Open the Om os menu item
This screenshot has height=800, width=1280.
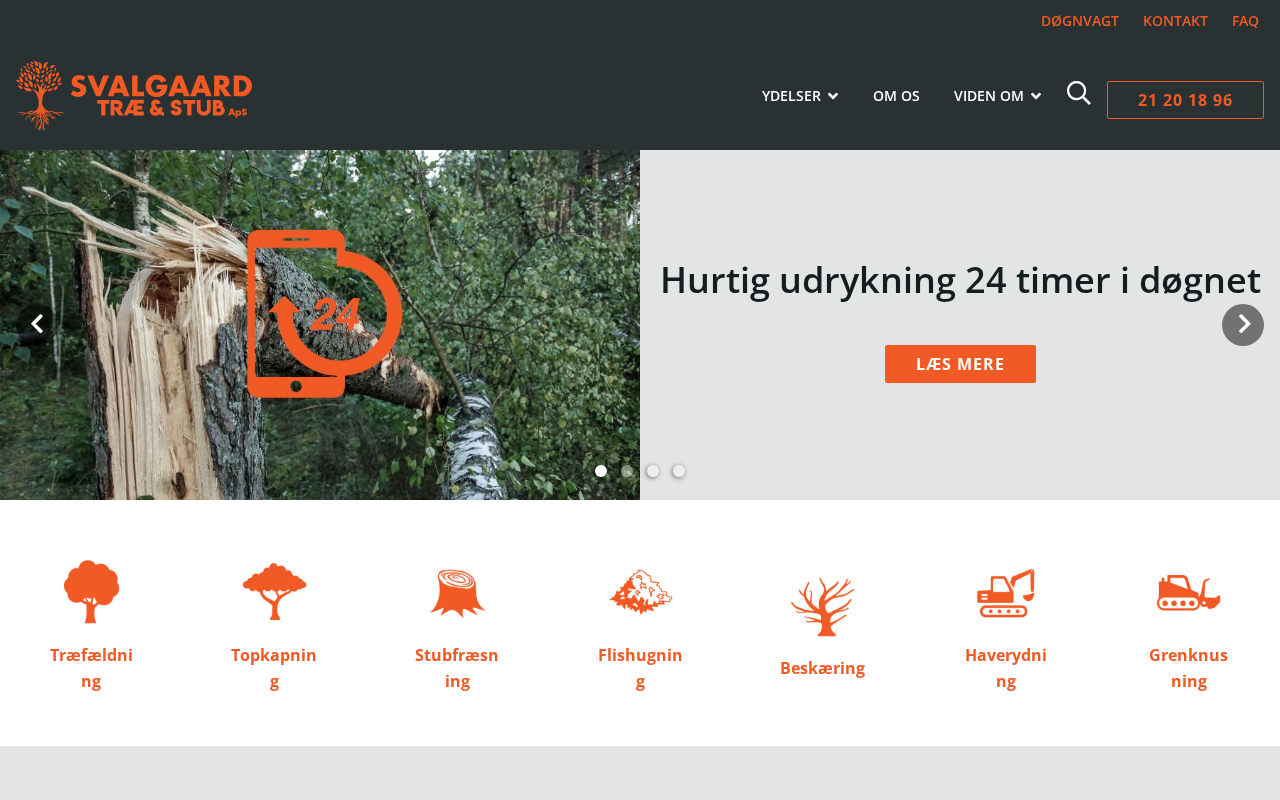[x=896, y=96]
